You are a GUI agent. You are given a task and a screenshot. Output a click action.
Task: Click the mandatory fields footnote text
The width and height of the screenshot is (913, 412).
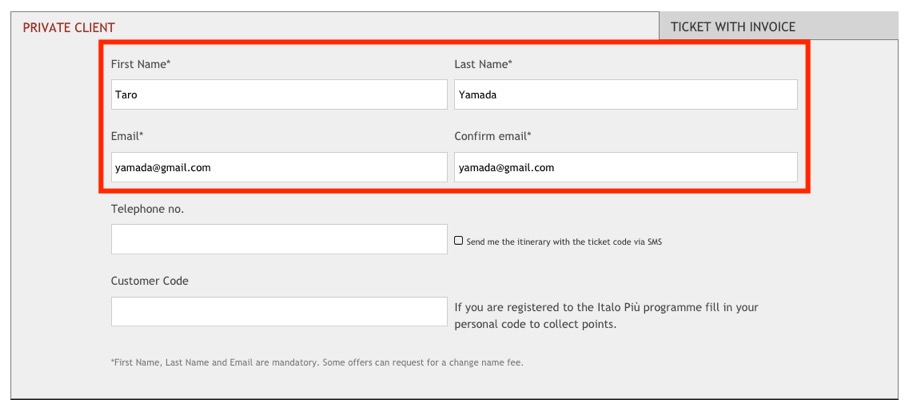click(317, 362)
